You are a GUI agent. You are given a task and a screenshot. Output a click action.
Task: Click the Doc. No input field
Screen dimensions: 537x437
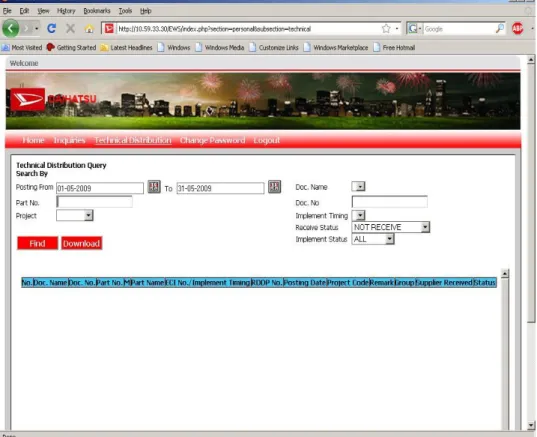pos(389,202)
